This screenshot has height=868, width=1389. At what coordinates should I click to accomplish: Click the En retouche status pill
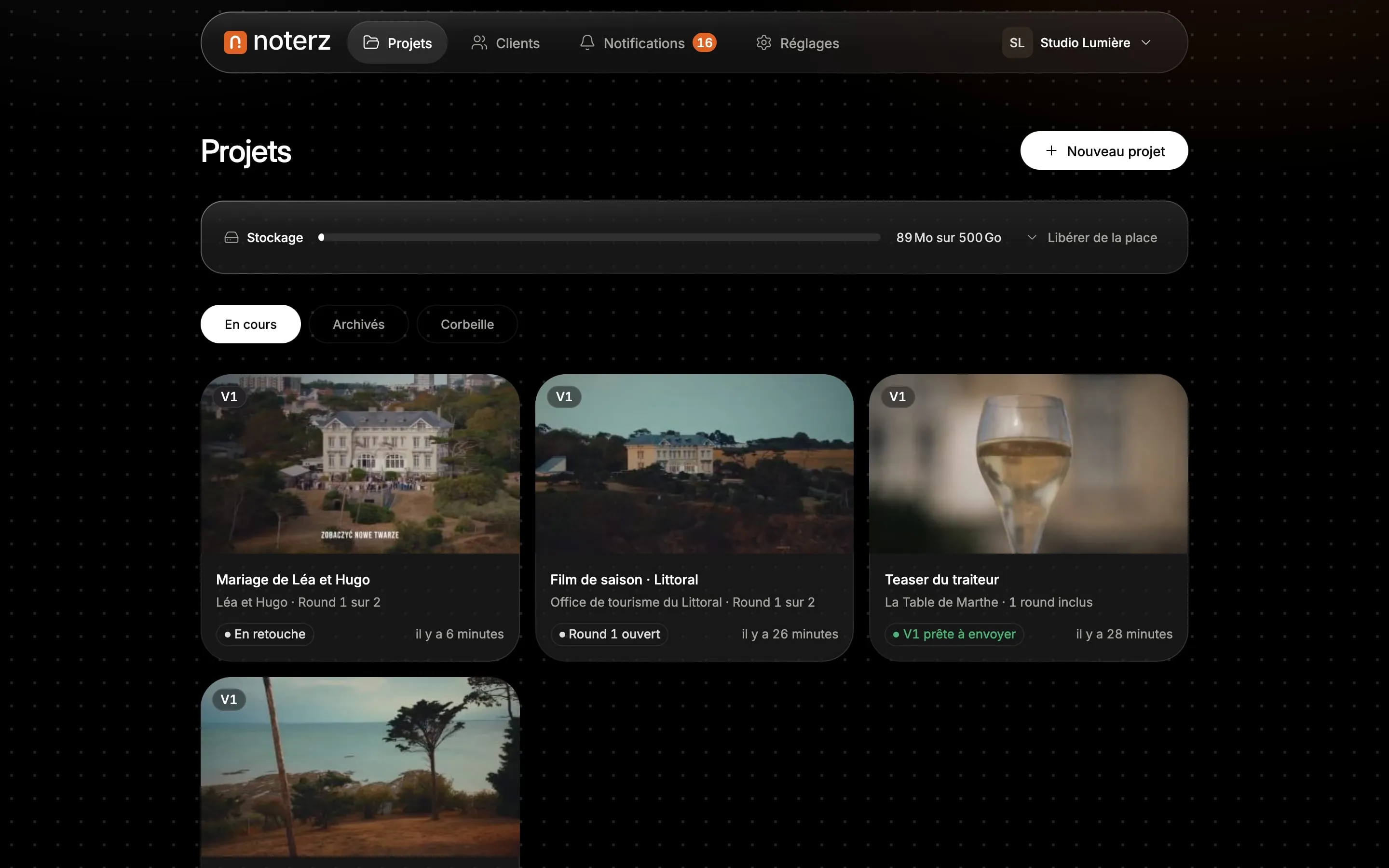(265, 634)
